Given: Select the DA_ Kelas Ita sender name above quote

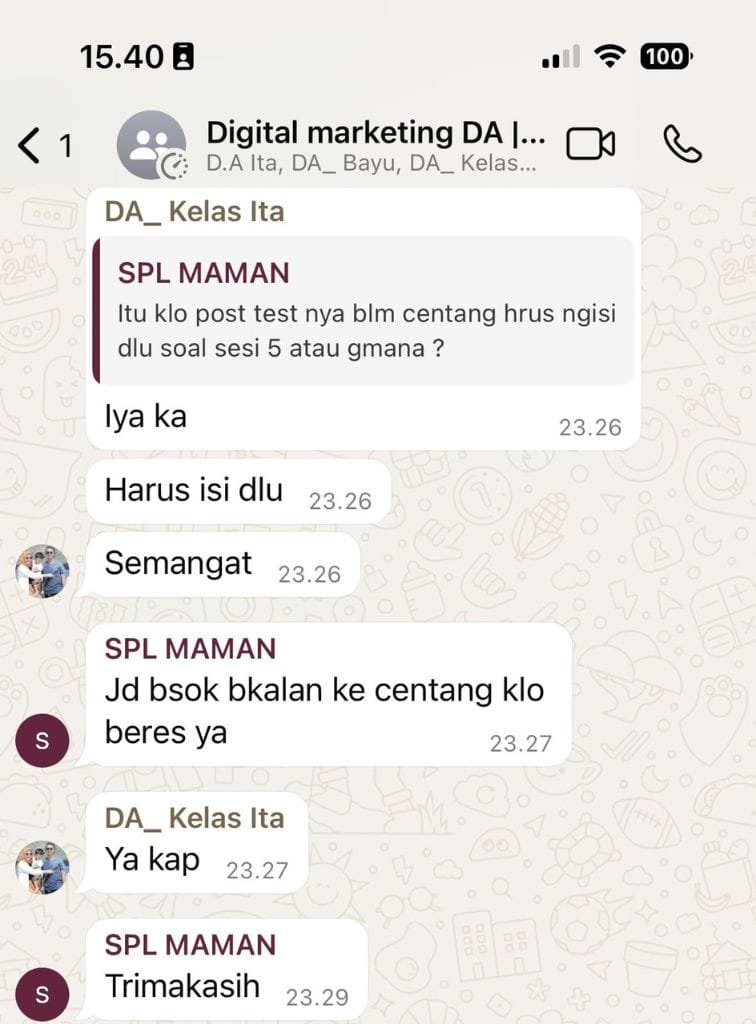Looking at the screenshot, I should point(195,212).
